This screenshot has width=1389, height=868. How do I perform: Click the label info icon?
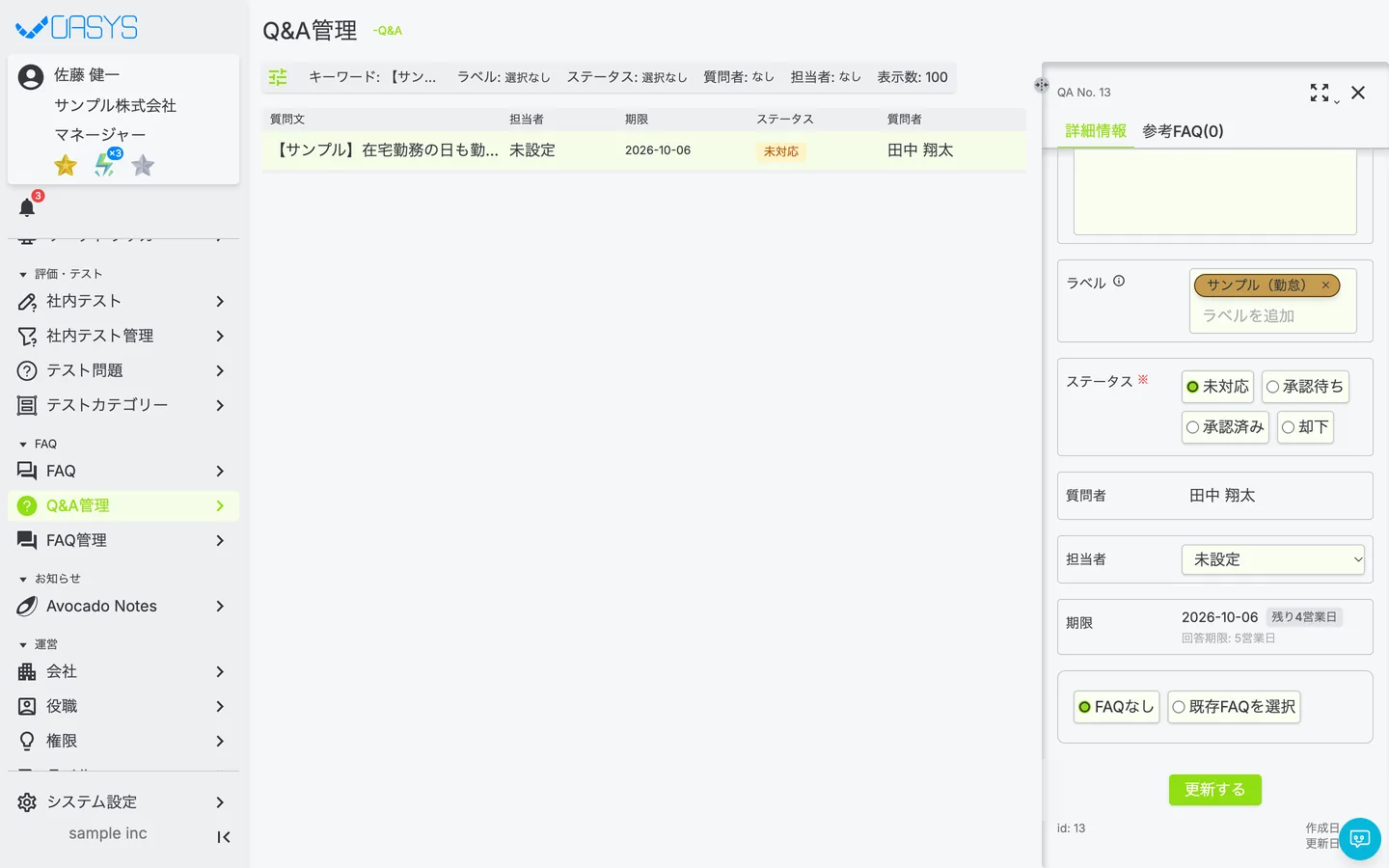coord(1119,282)
